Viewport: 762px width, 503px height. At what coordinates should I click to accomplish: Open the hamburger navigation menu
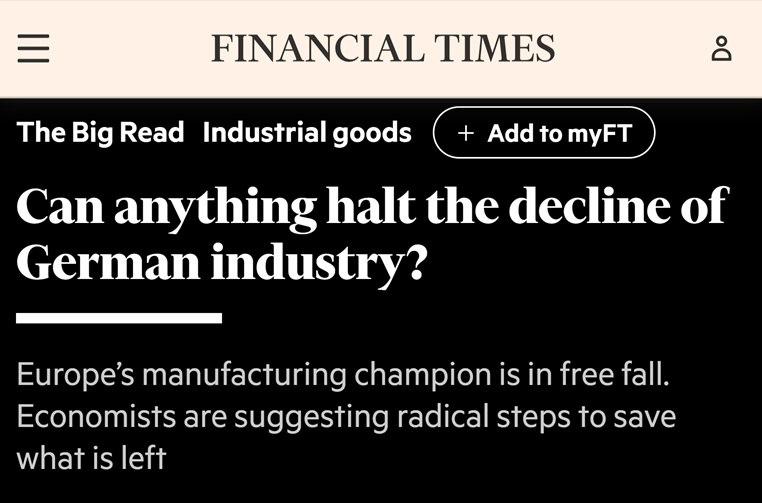tap(33, 47)
